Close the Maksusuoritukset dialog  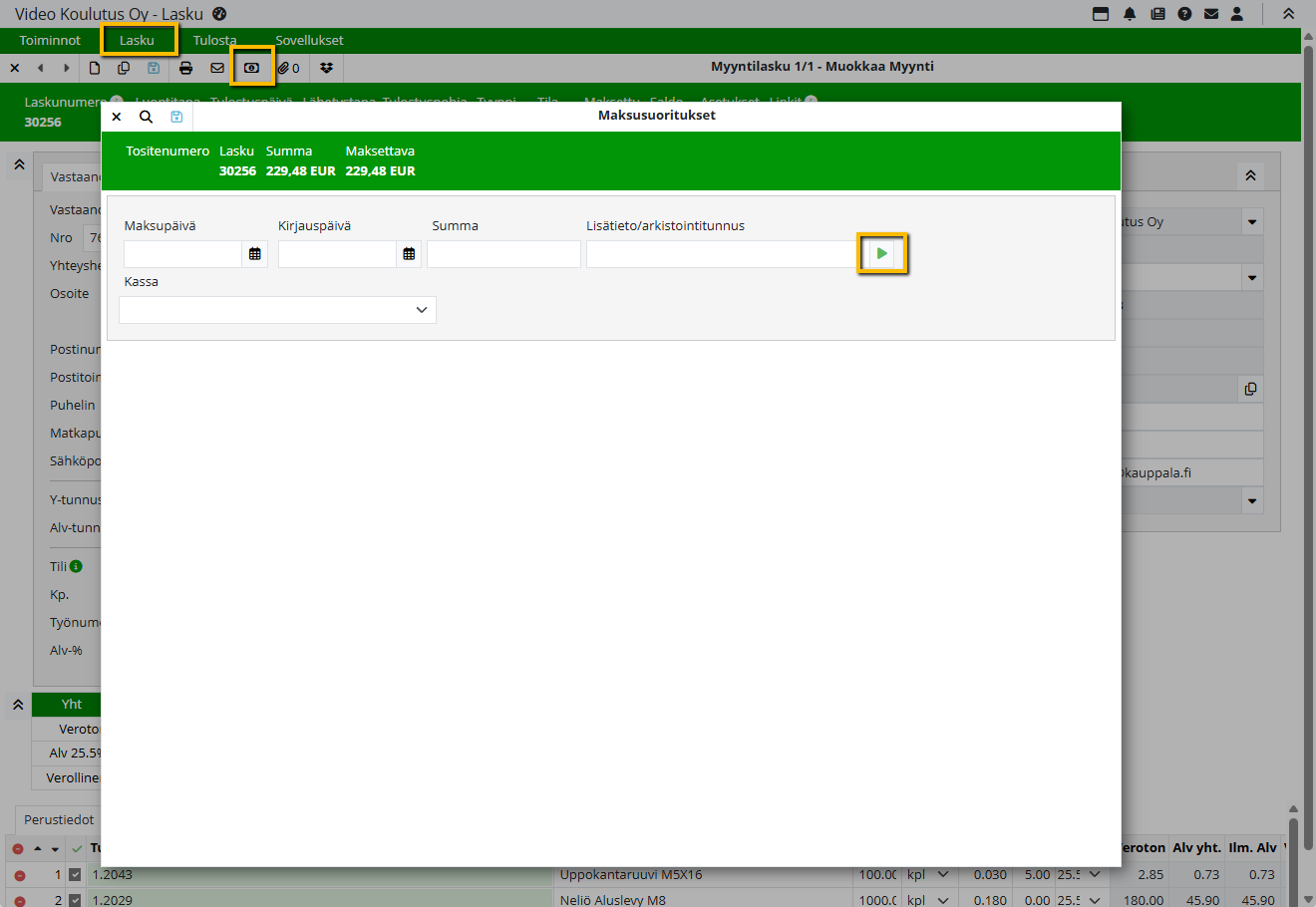117,117
